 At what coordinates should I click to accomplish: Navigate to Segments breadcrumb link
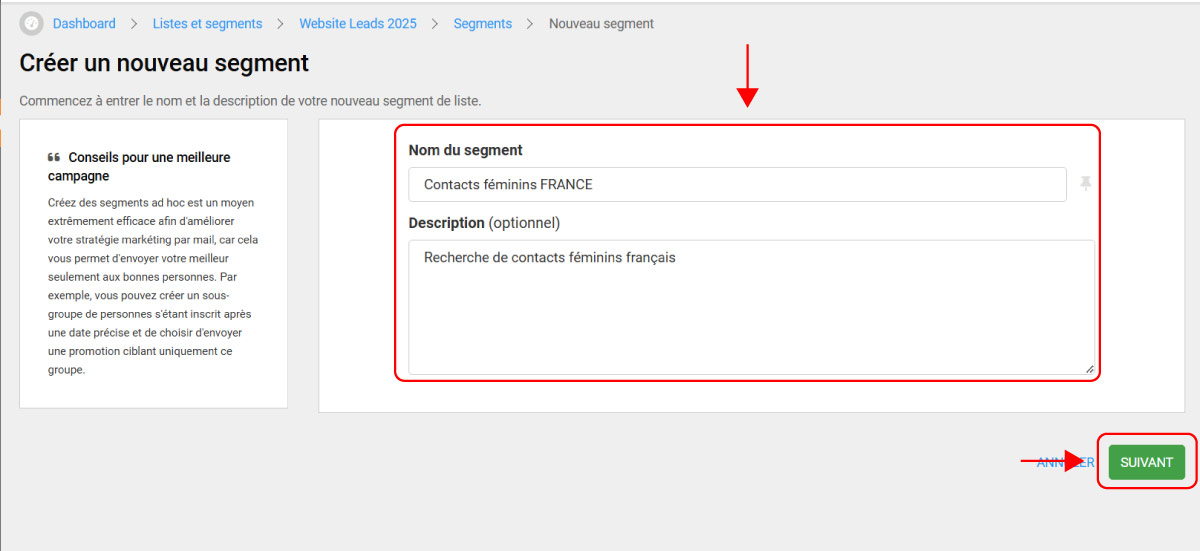482,23
